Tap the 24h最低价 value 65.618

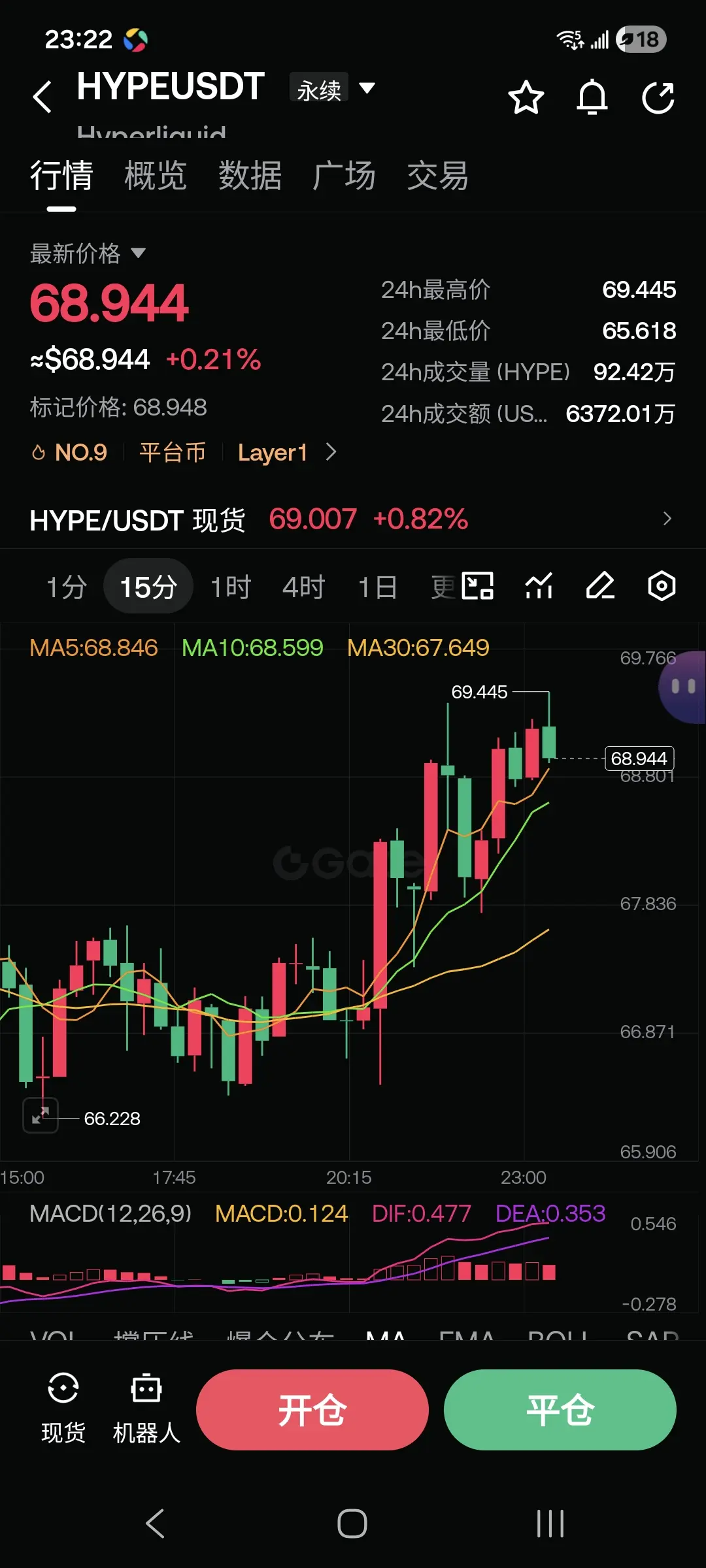[x=639, y=331]
